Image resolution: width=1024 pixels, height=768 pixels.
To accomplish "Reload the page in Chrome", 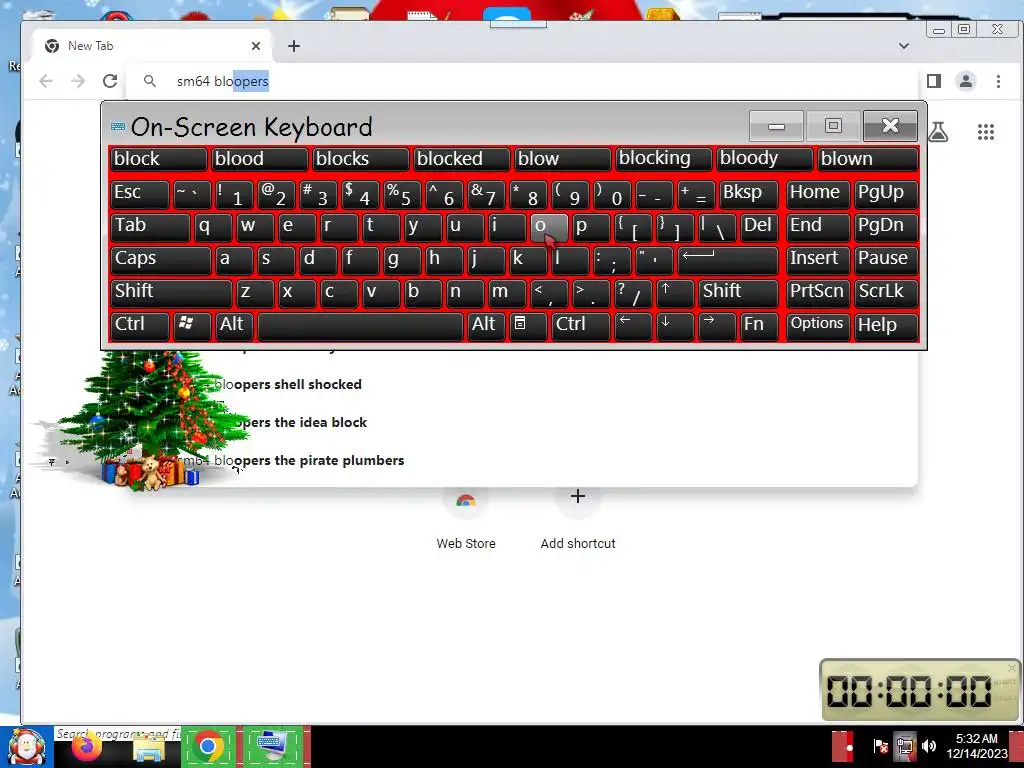I will 110,81.
